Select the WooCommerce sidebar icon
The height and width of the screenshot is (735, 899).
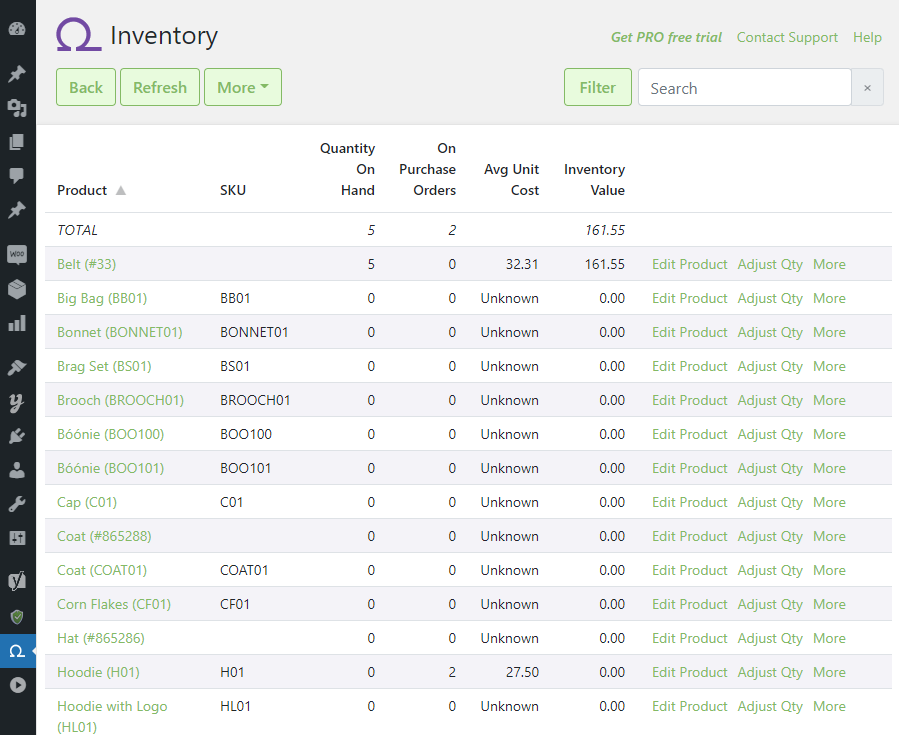(x=18, y=255)
